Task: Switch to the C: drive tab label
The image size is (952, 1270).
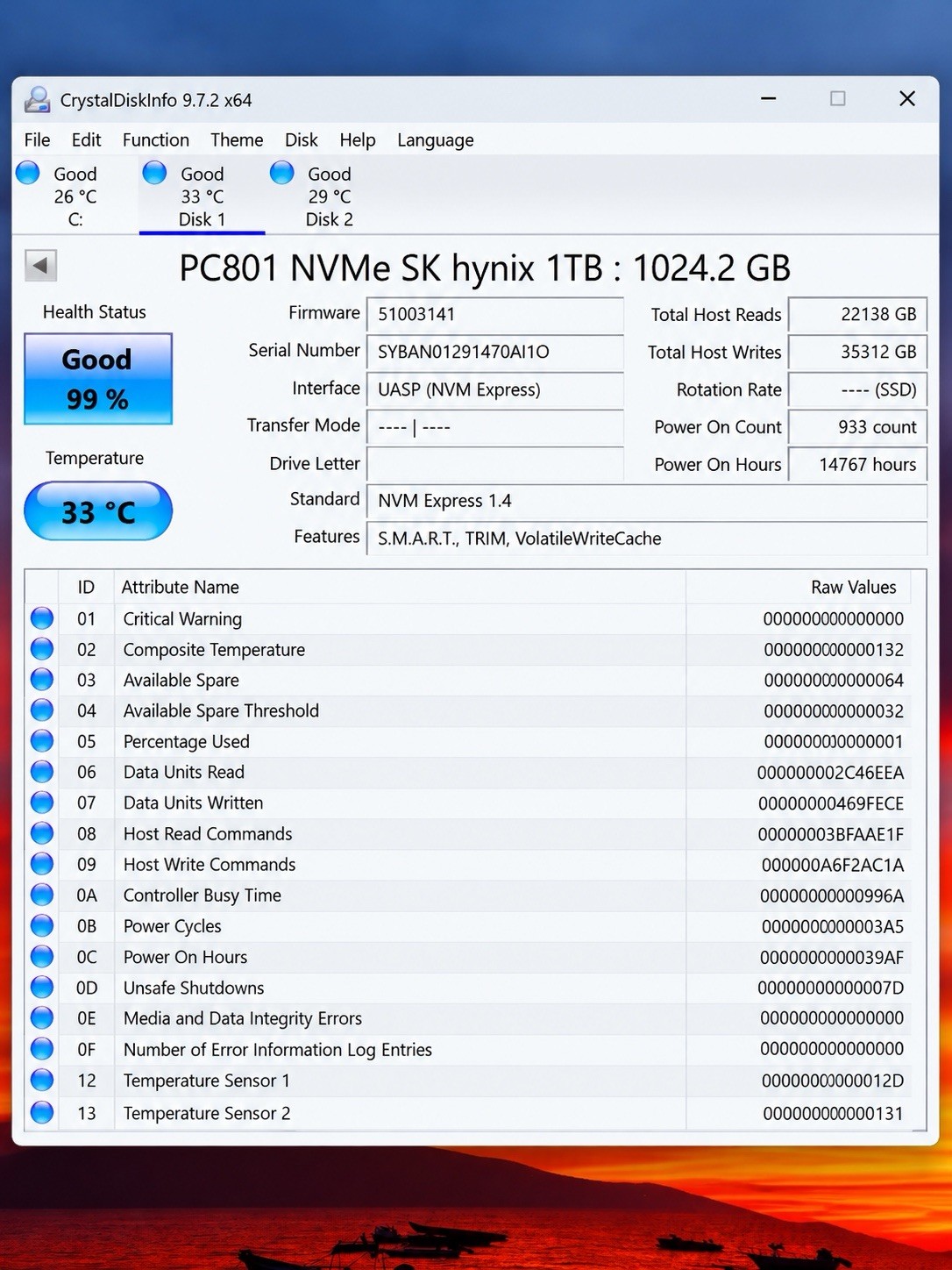Action: [75, 219]
